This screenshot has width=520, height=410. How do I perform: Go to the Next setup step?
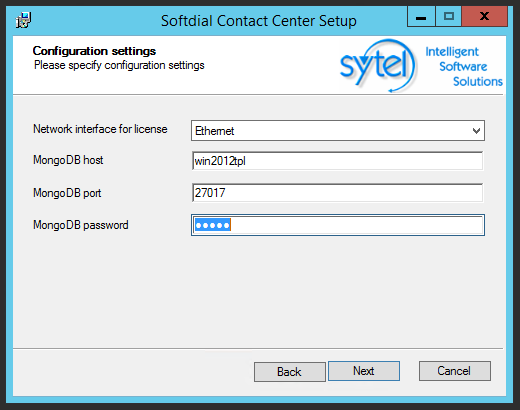click(x=364, y=371)
